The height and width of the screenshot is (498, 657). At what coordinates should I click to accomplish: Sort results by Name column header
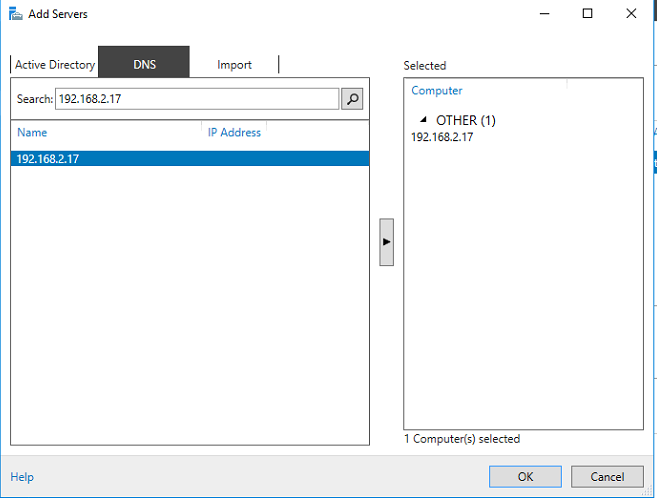point(32,132)
